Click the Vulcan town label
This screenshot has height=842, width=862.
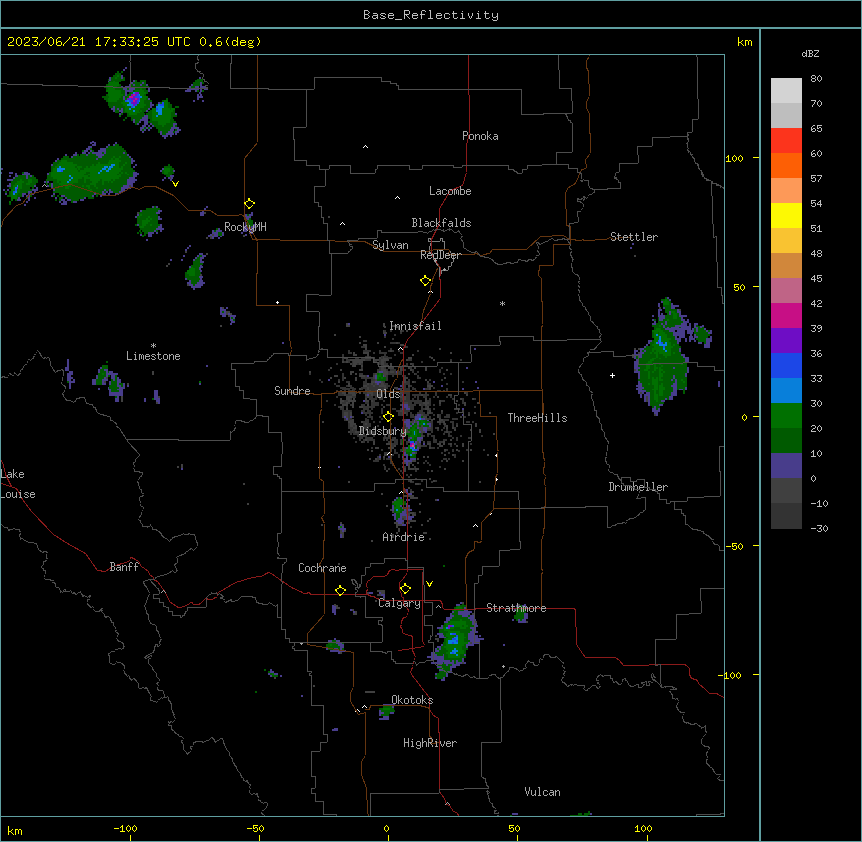tap(542, 792)
